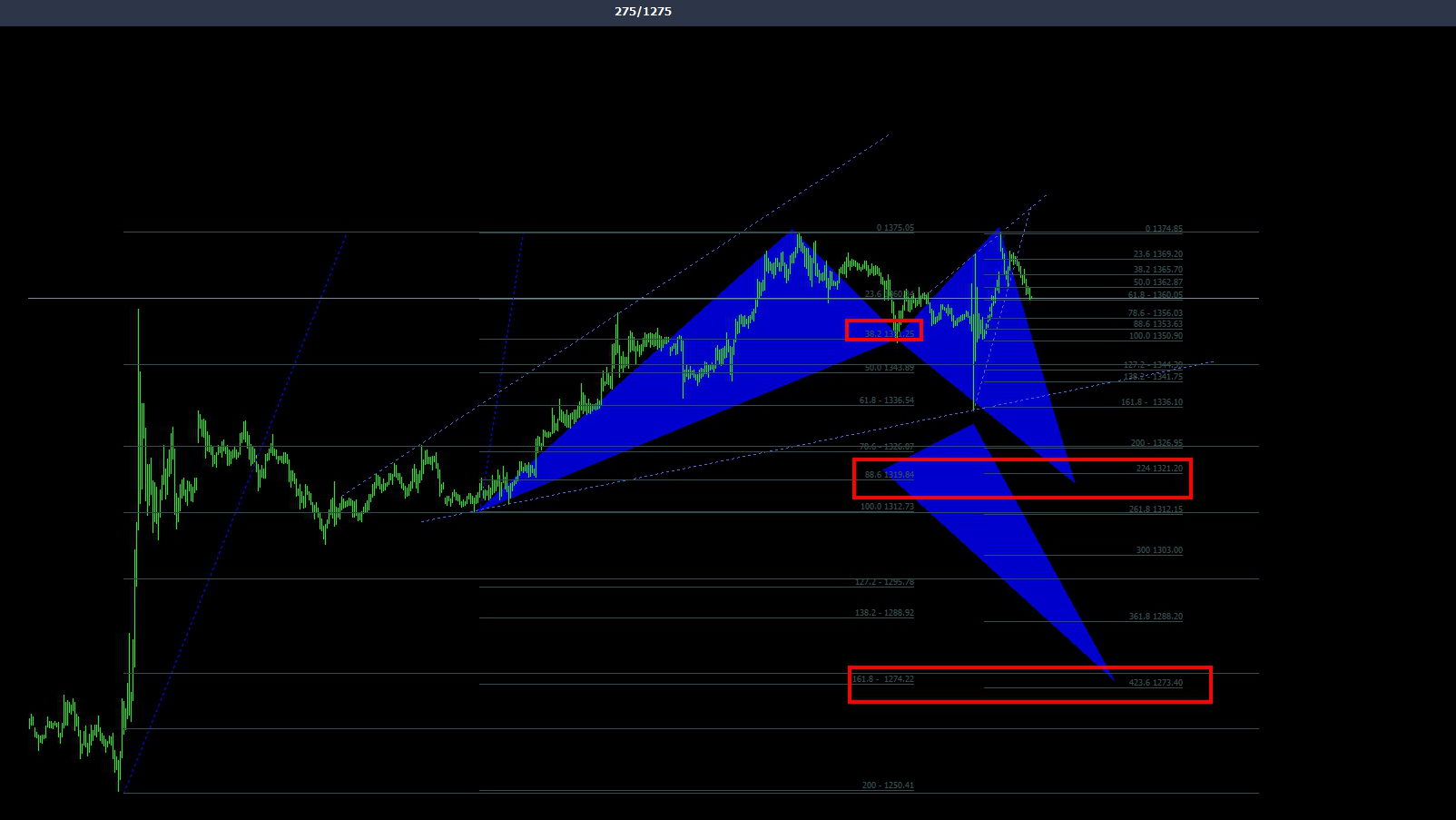
Task: Click the "300 1303.00" level label
Action: [1159, 550]
